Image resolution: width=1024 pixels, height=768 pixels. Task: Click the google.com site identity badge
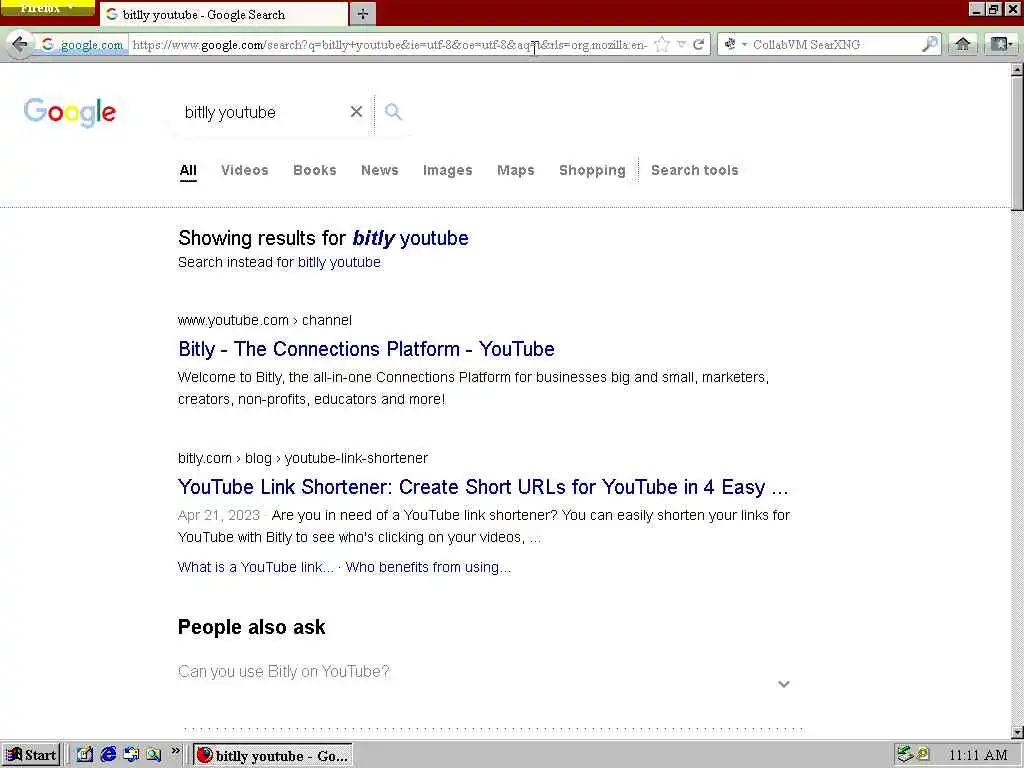[83, 44]
